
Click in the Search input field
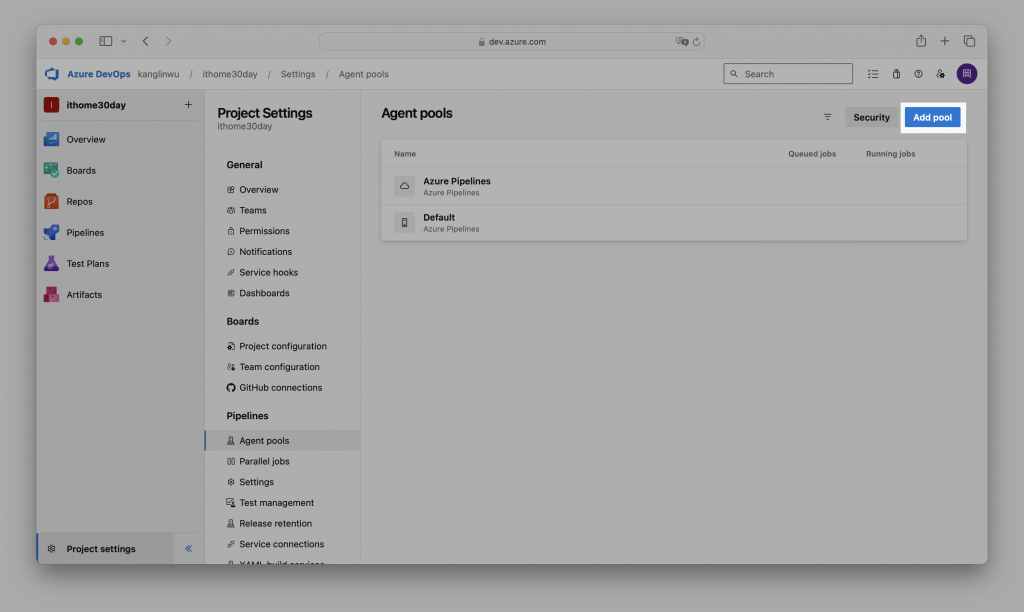click(788, 74)
